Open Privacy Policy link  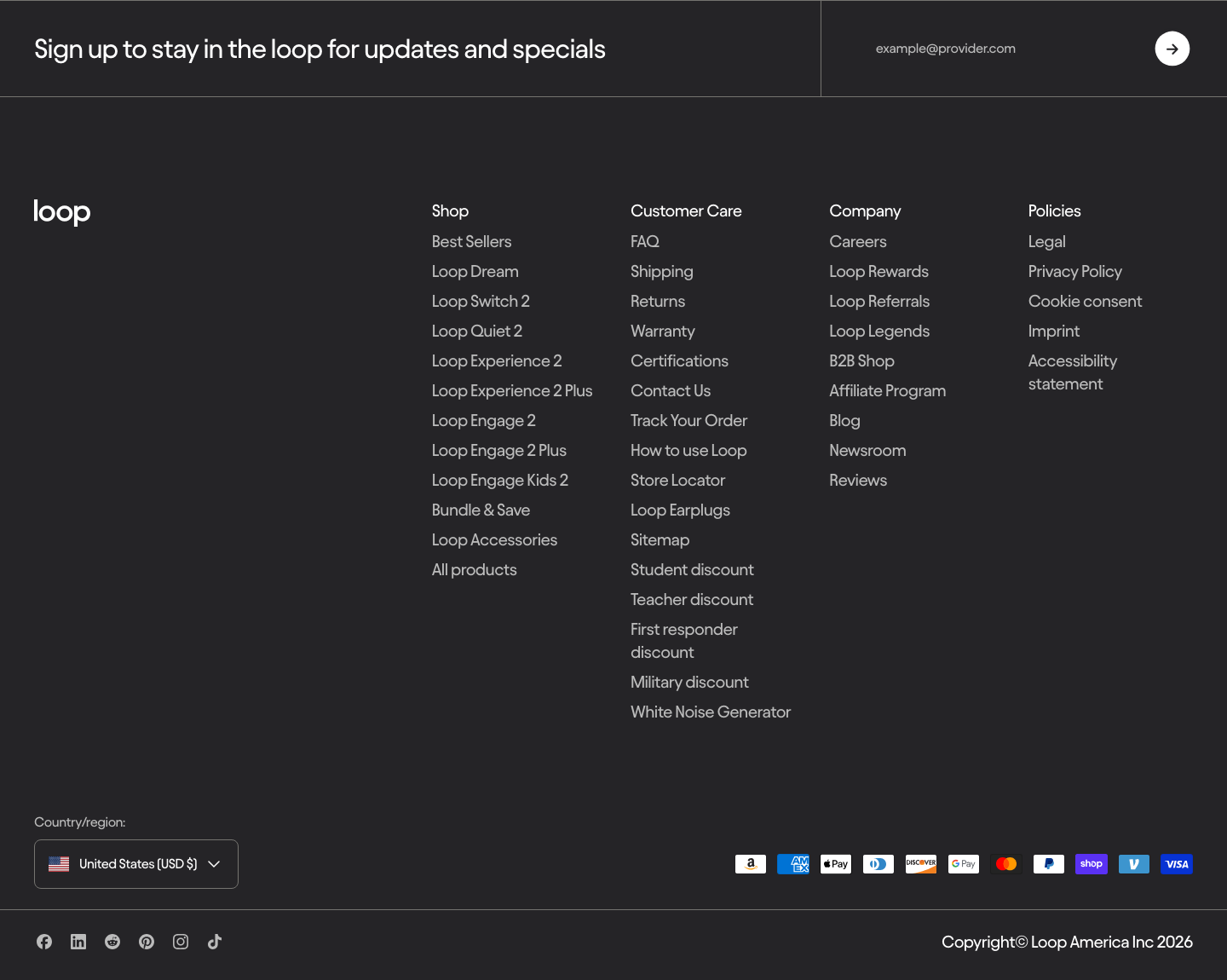1075,271
